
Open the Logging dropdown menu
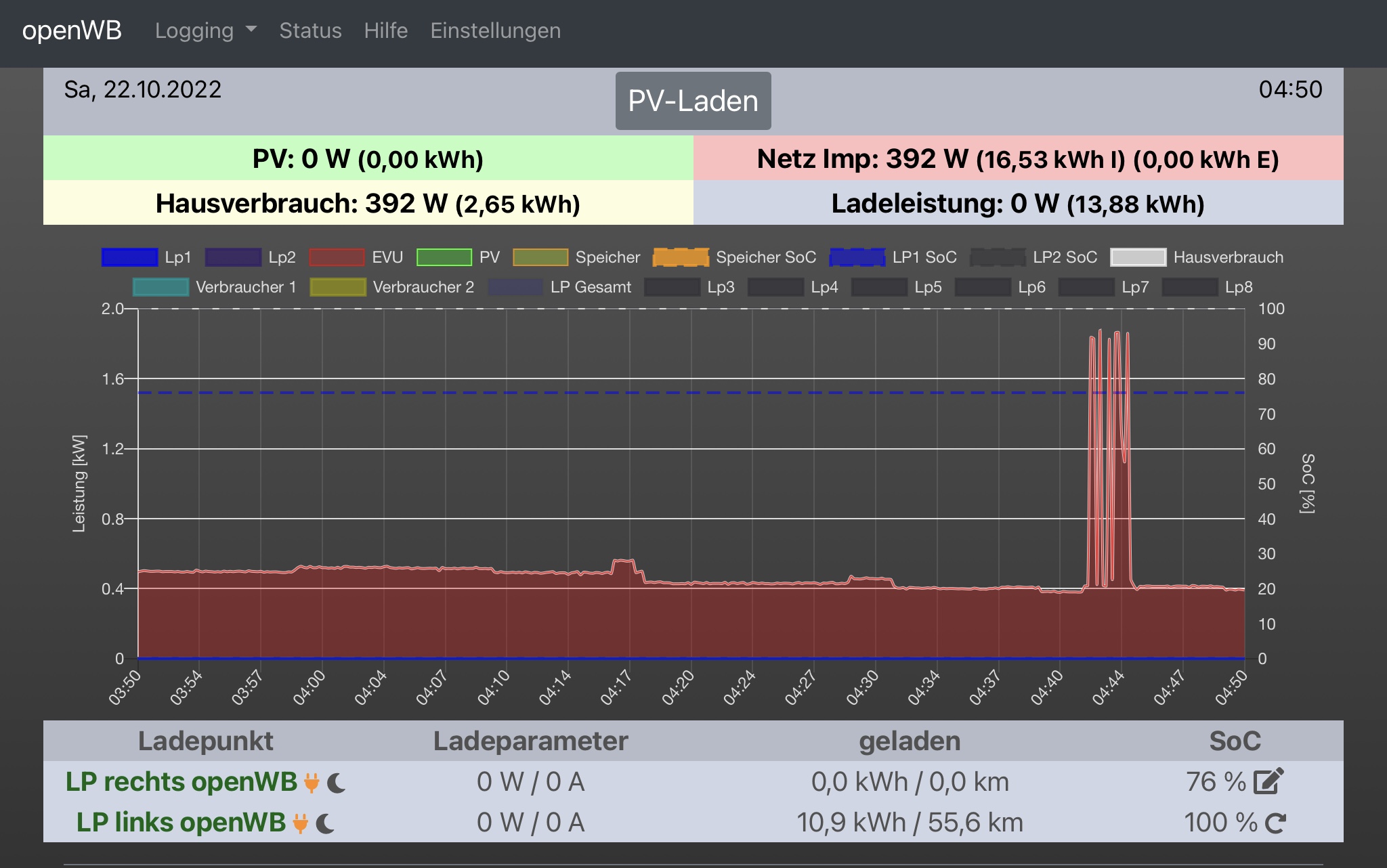click(194, 30)
